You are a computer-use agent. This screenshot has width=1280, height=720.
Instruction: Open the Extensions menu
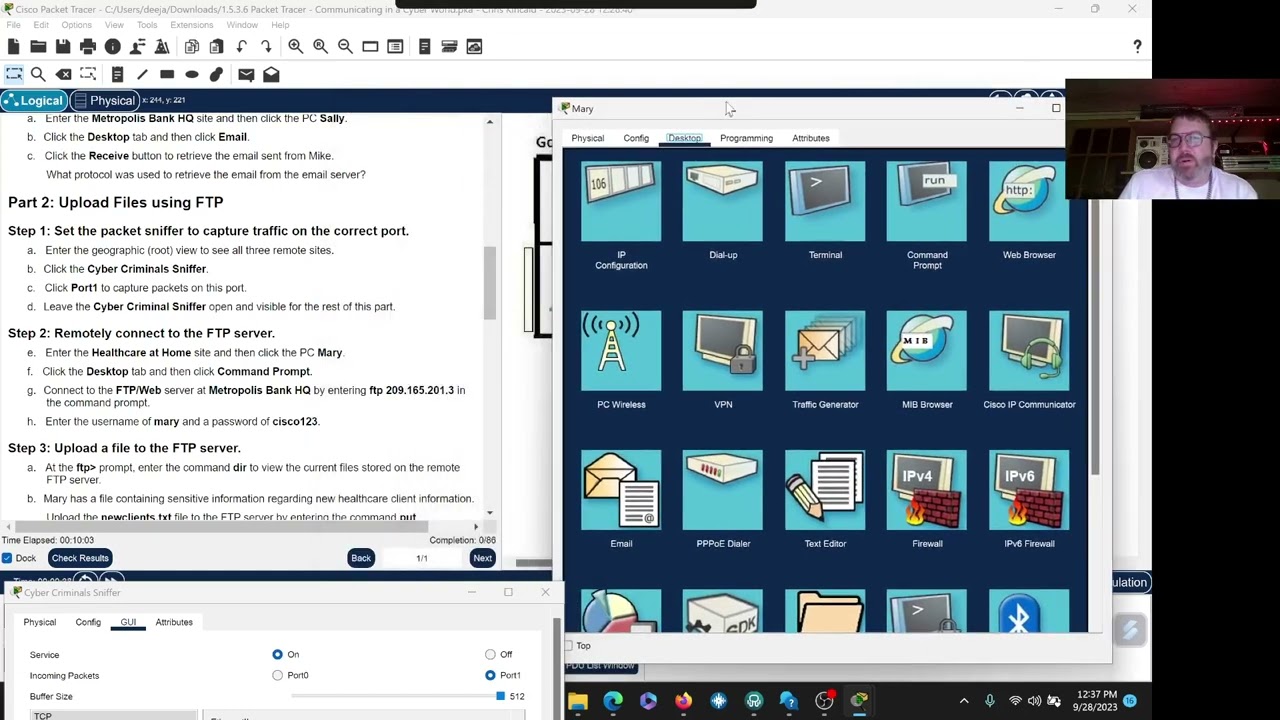(191, 25)
